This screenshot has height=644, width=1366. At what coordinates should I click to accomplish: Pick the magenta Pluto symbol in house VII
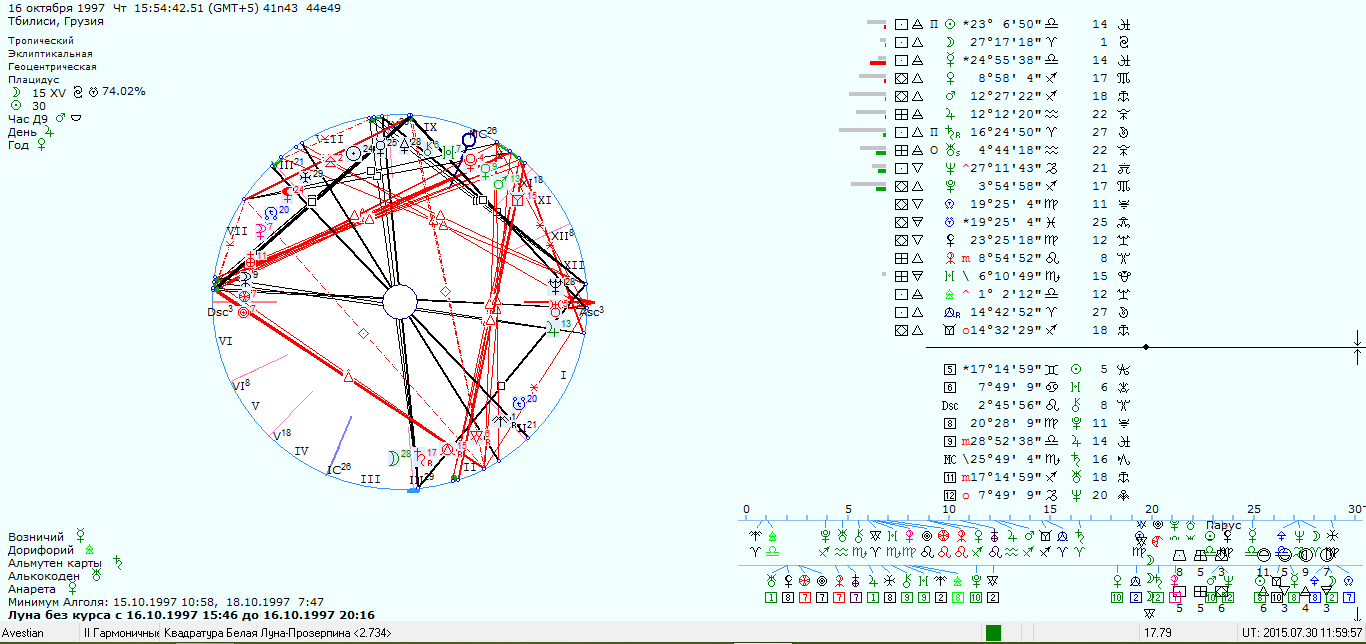point(259,230)
